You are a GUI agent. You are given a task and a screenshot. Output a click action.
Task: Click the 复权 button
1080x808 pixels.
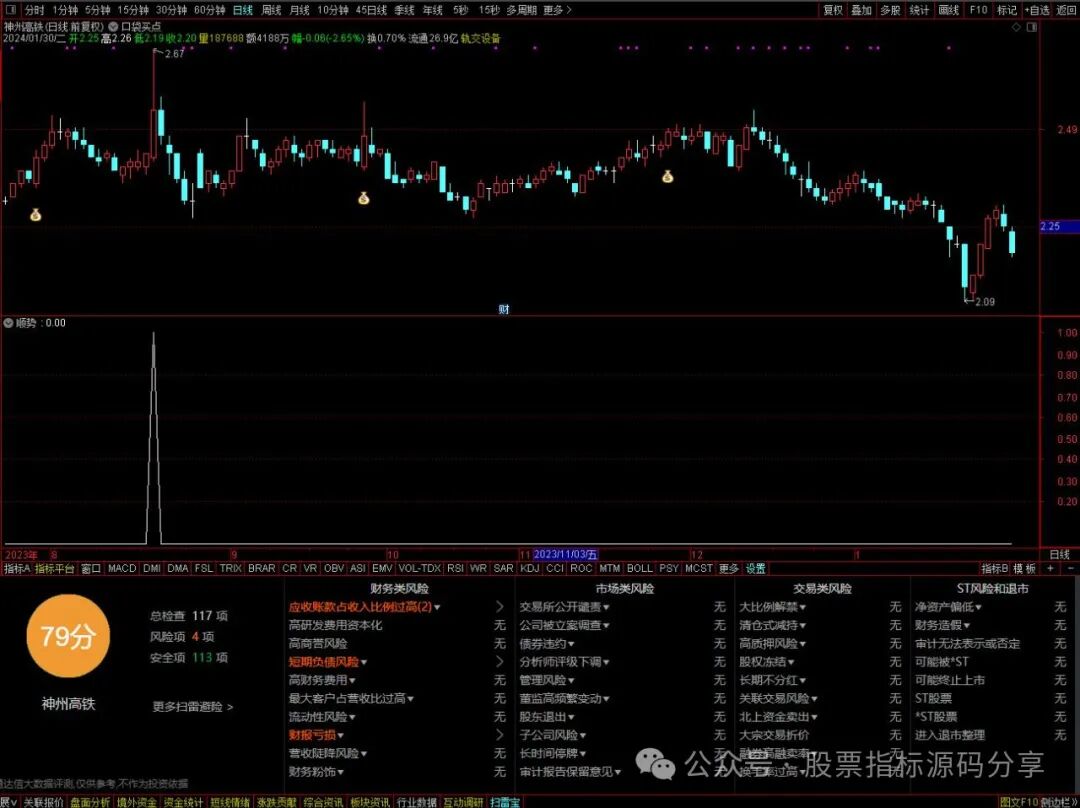pos(833,10)
